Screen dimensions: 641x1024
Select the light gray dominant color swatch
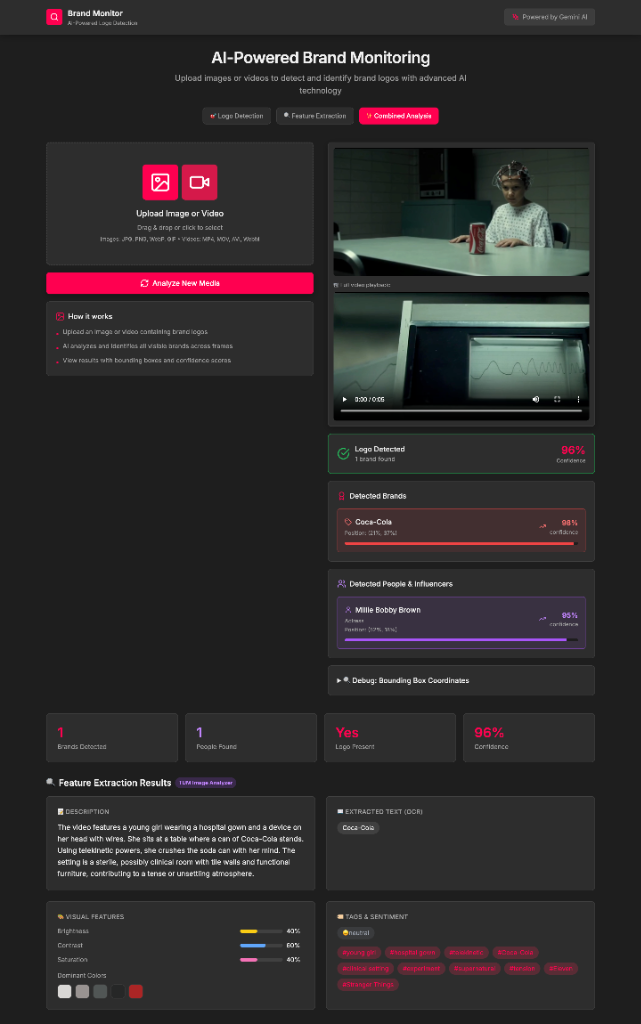coord(82,991)
